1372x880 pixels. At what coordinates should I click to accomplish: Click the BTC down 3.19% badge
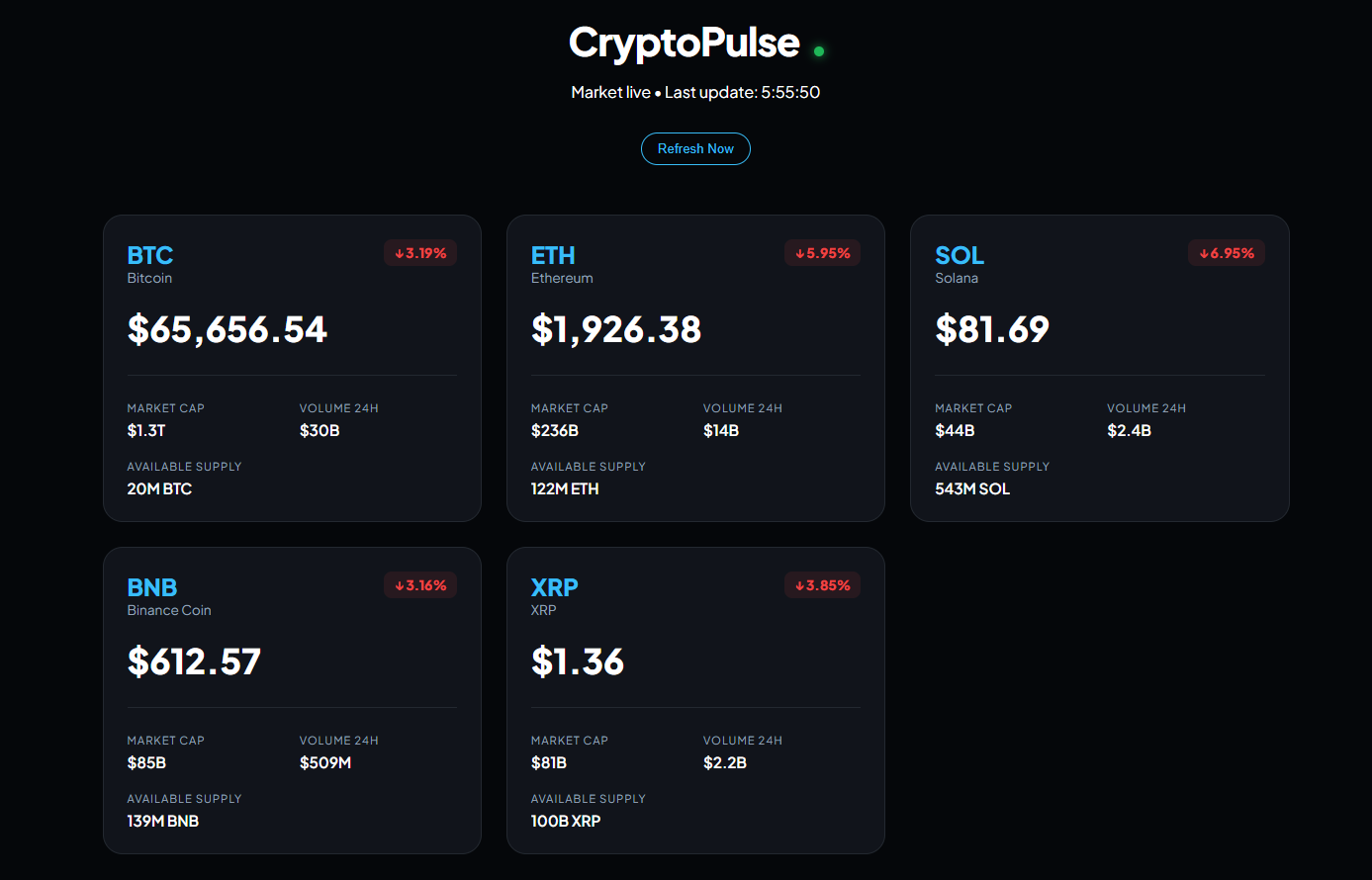click(x=420, y=253)
